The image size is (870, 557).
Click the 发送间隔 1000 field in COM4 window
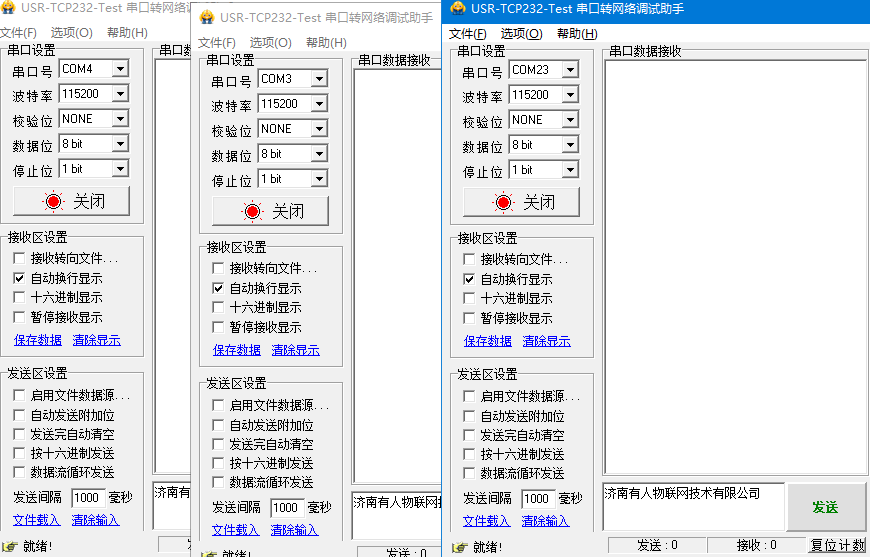click(x=88, y=498)
